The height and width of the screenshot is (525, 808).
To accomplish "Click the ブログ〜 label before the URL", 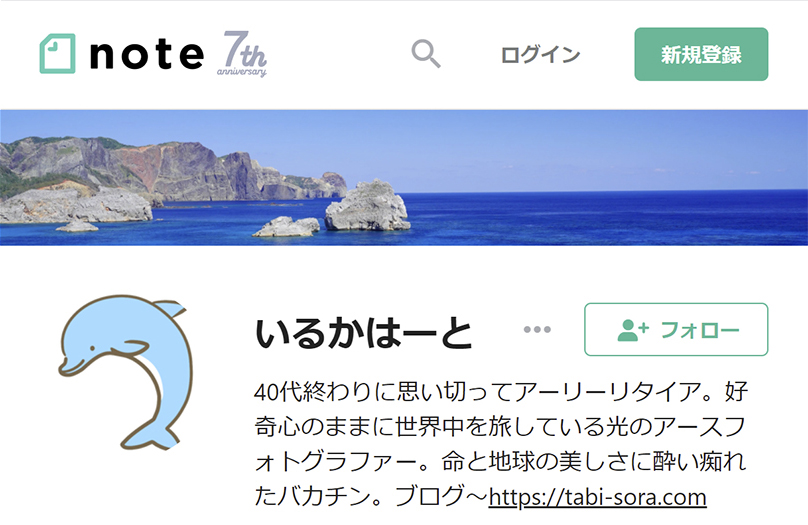I will pos(442,497).
